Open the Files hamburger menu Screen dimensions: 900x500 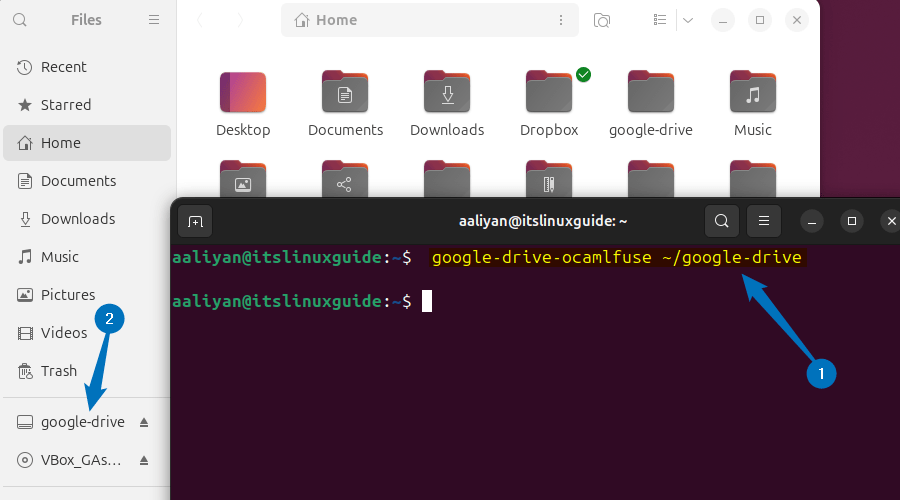tap(154, 20)
